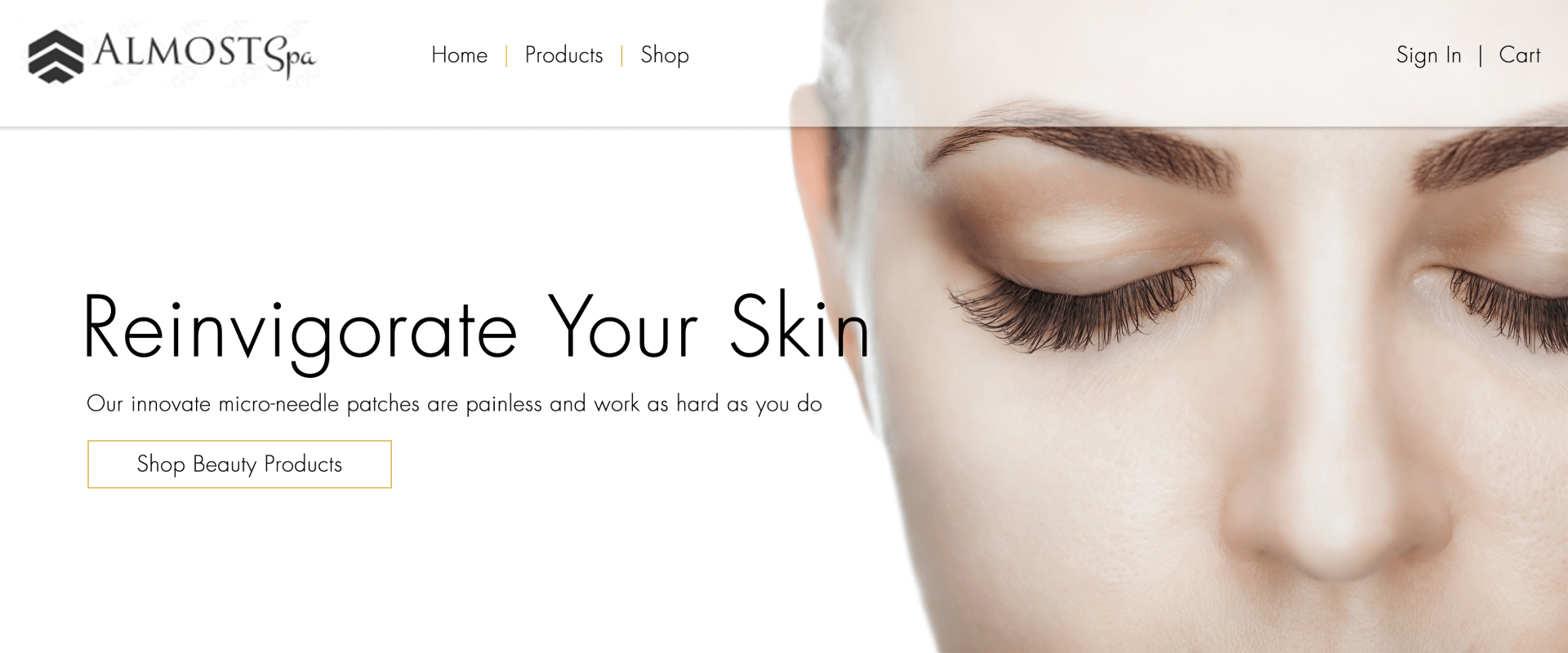Click the ALMOST Spa wordmark
Screen dimensions: 1568x653
[x=204, y=56]
